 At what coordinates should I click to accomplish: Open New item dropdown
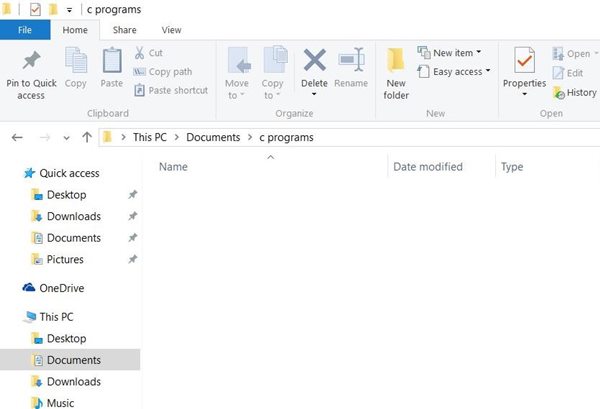coord(449,53)
